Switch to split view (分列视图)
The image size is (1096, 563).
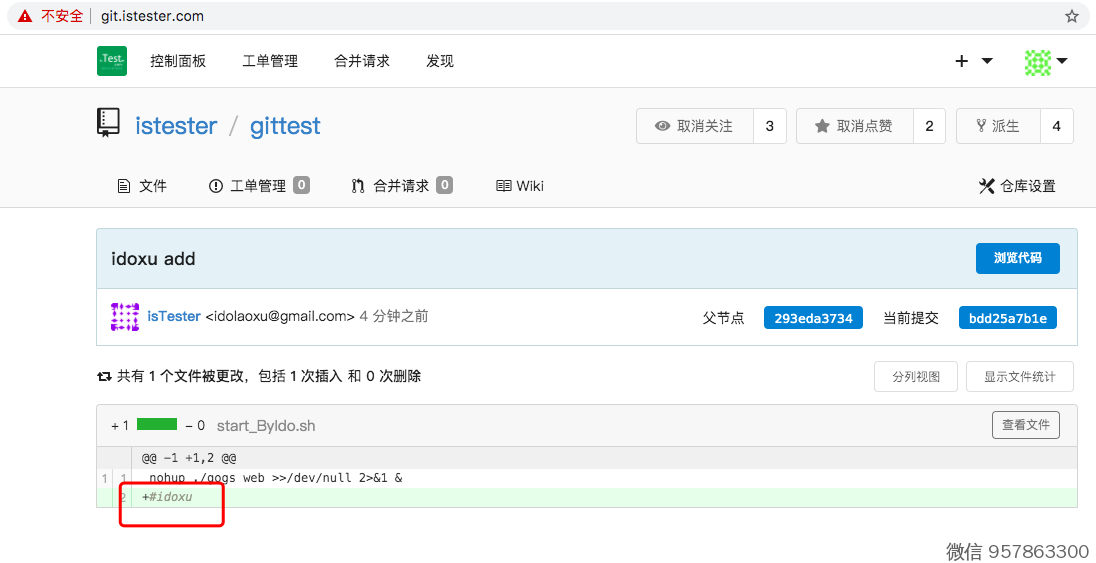(x=916, y=377)
